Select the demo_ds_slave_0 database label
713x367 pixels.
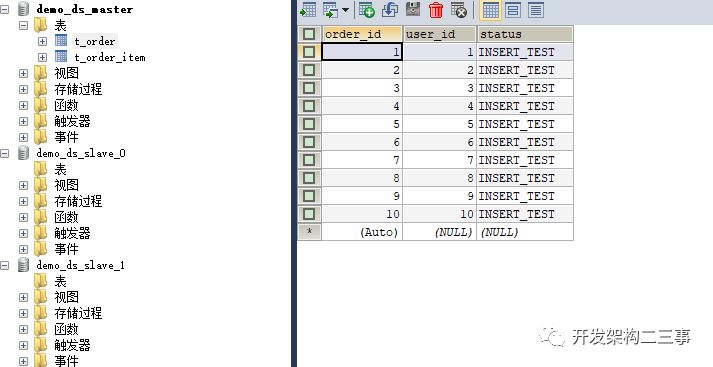click(81, 153)
